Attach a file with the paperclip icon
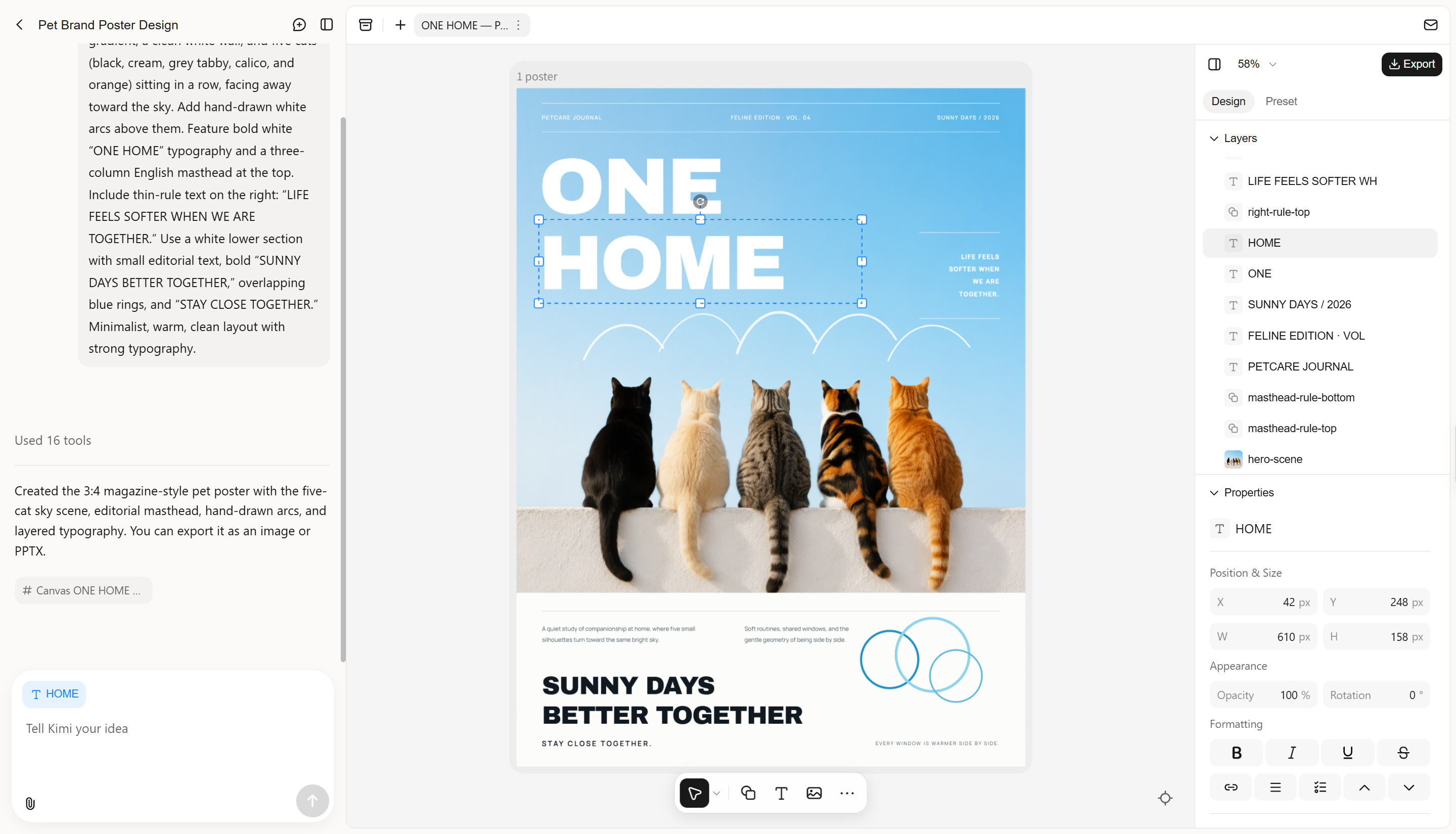Viewport: 1456px width, 834px height. point(30,803)
